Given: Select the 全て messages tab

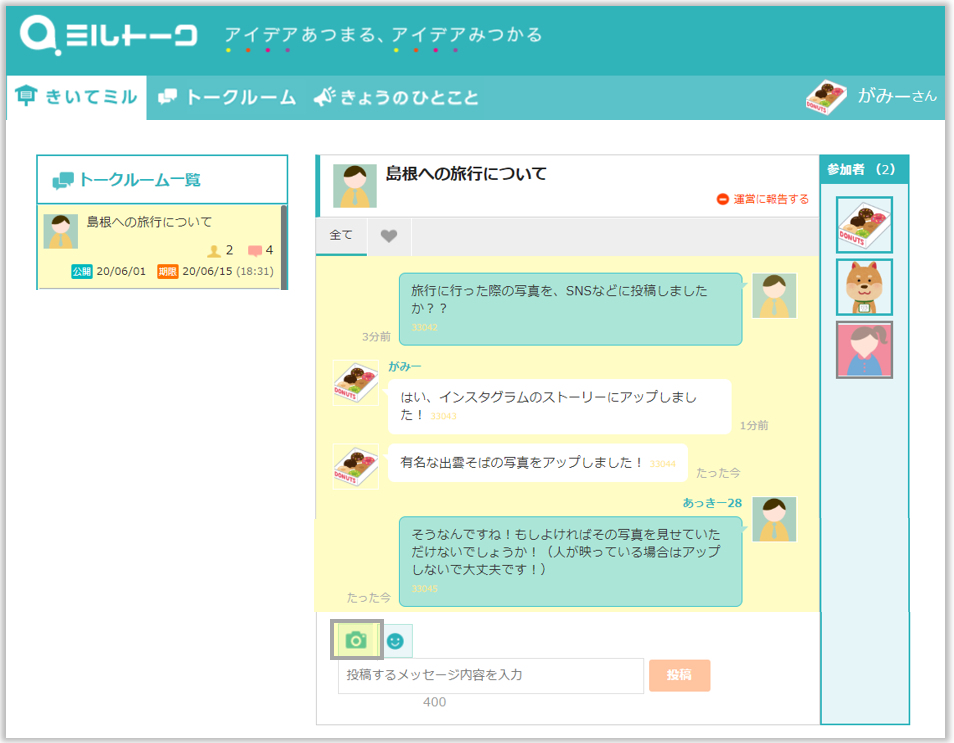Looking at the screenshot, I should (x=341, y=236).
